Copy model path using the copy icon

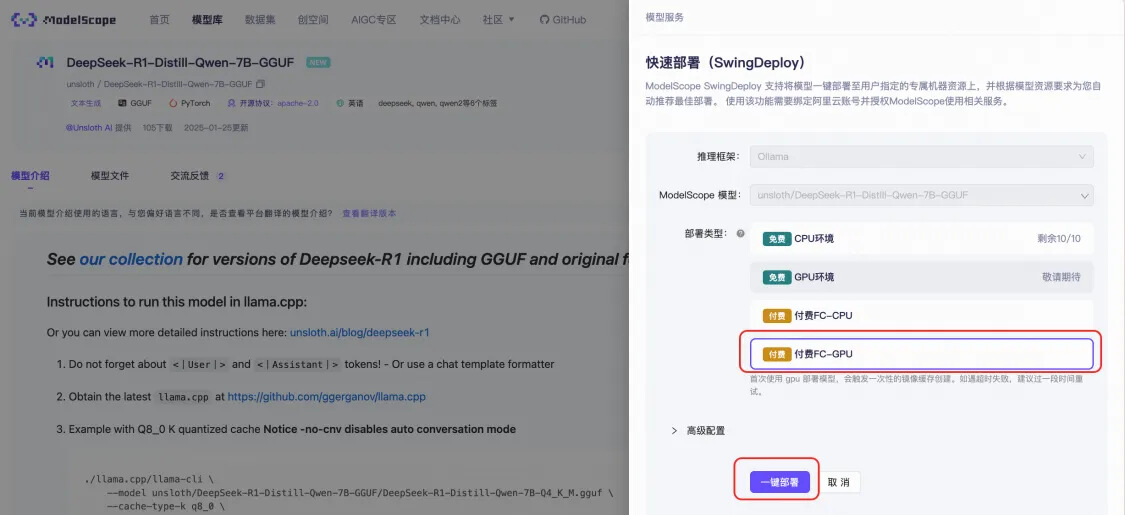tap(260, 84)
